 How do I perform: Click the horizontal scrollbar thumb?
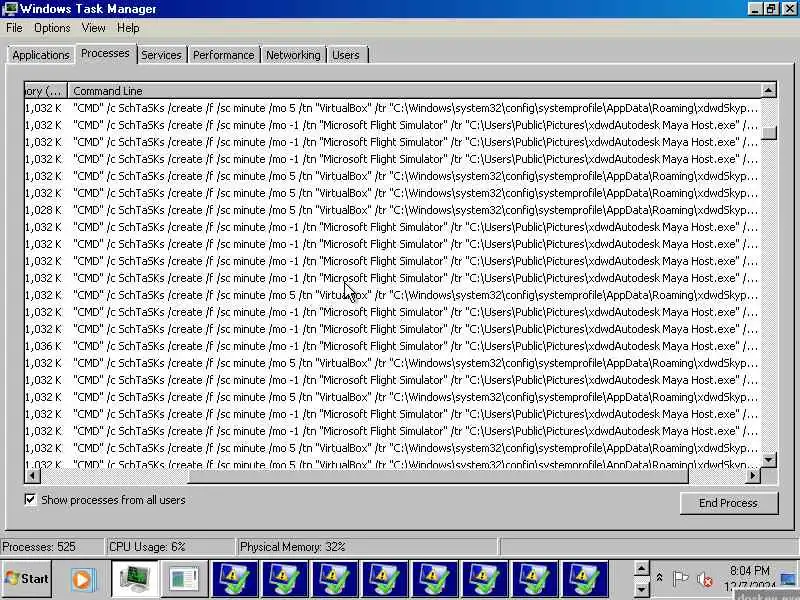(439, 476)
